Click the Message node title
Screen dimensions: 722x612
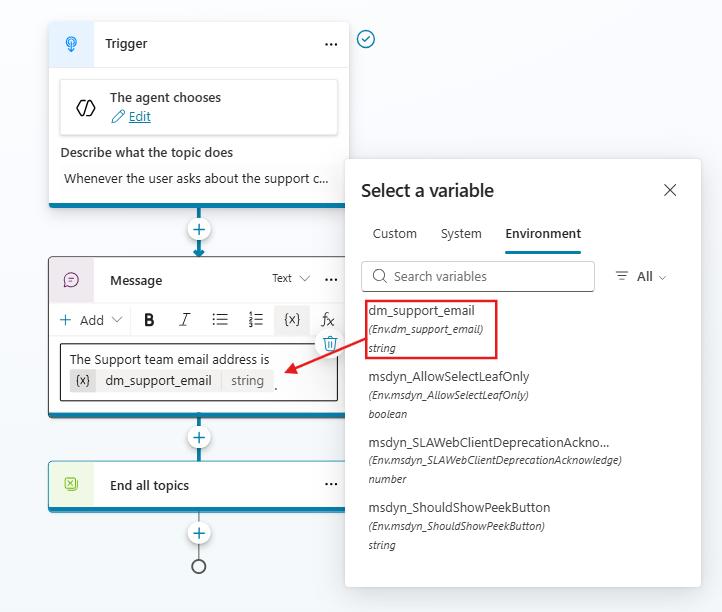[136, 280]
